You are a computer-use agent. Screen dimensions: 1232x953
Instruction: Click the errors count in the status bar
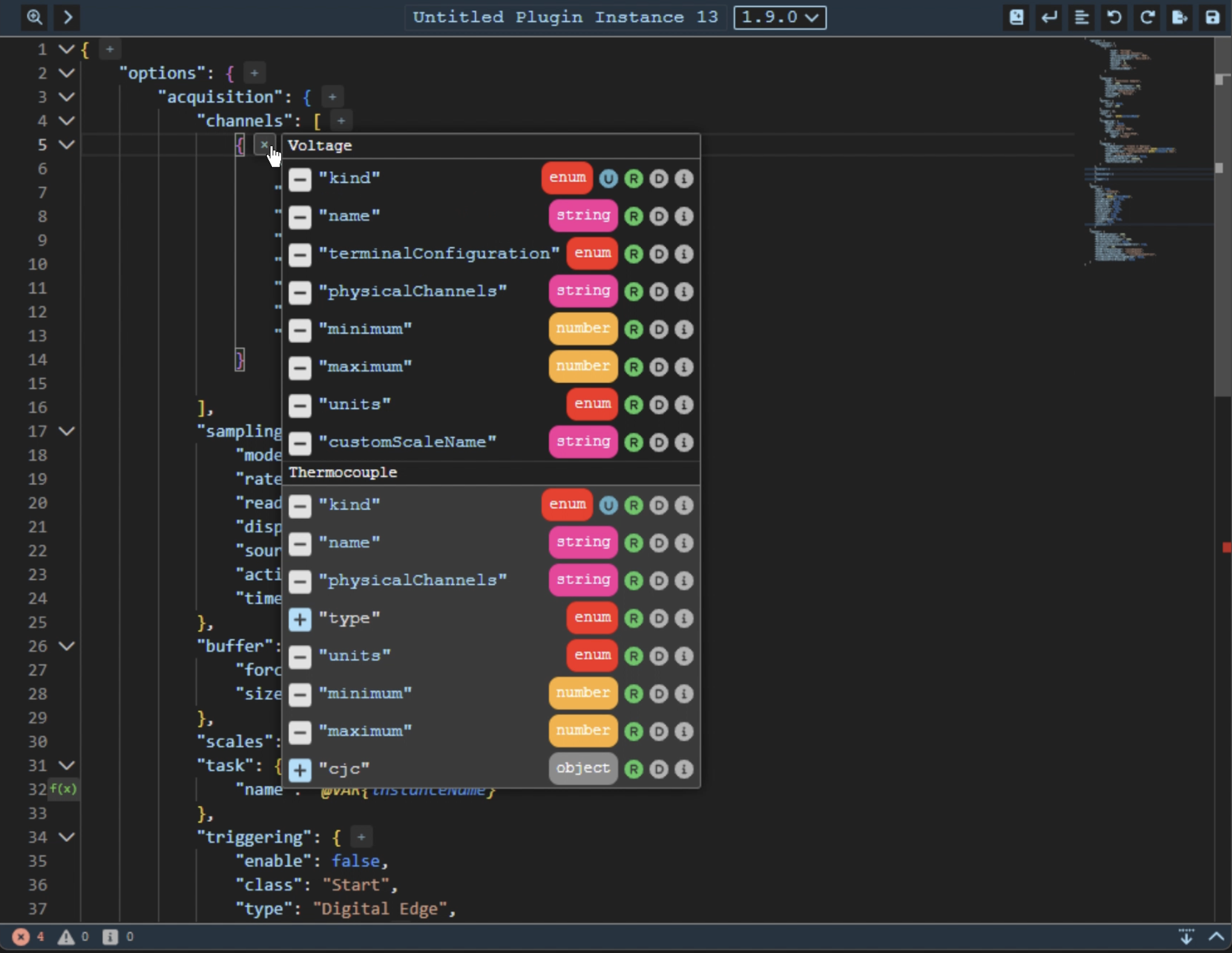click(29, 937)
